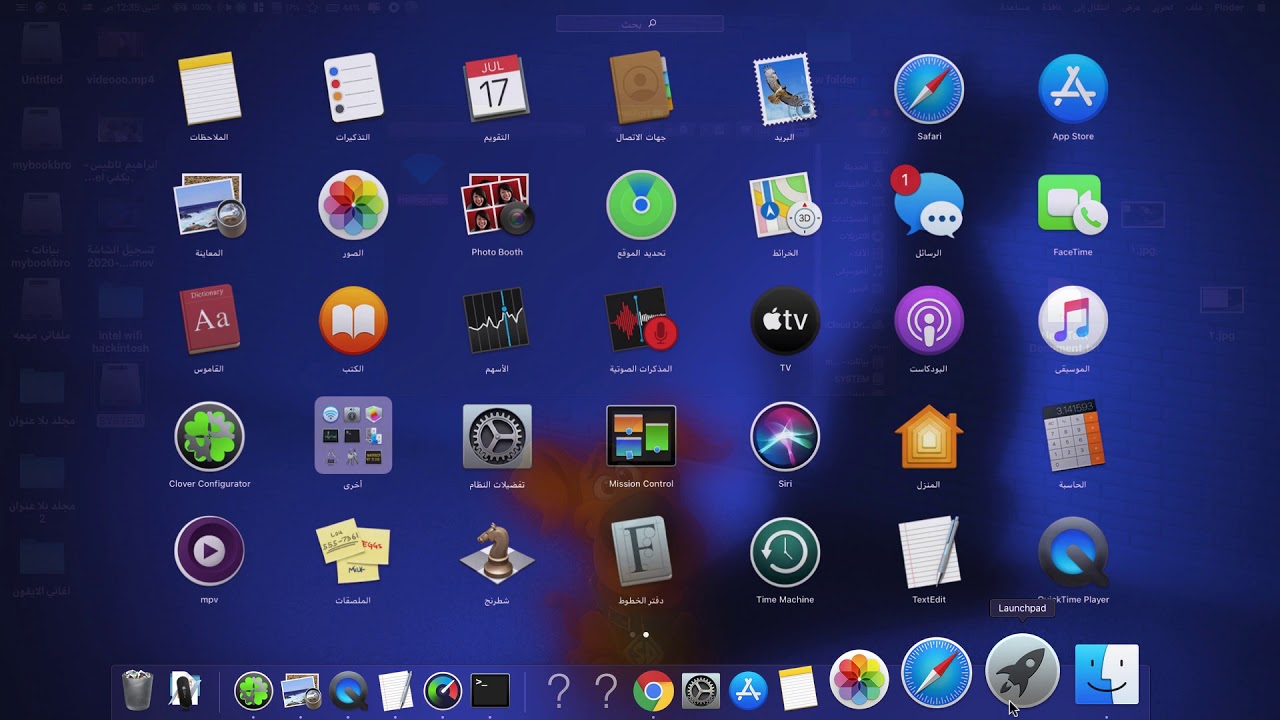1280x720 pixels.
Task: Open the Notes icon in the Dock
Action: pos(797,690)
